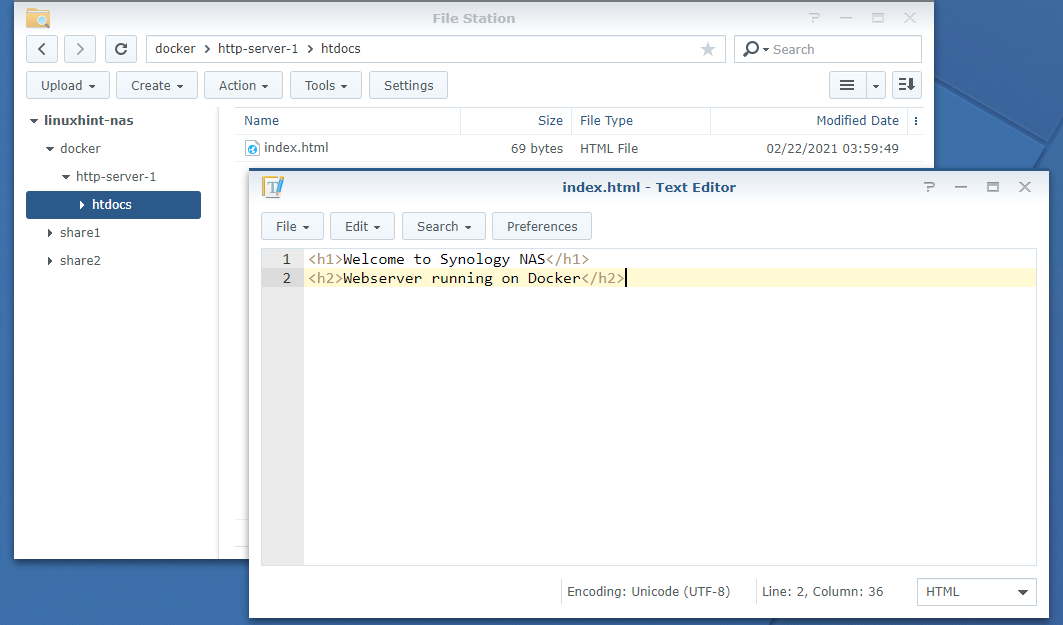Sort files by Modified Date column
This screenshot has width=1063, height=625.
point(857,121)
